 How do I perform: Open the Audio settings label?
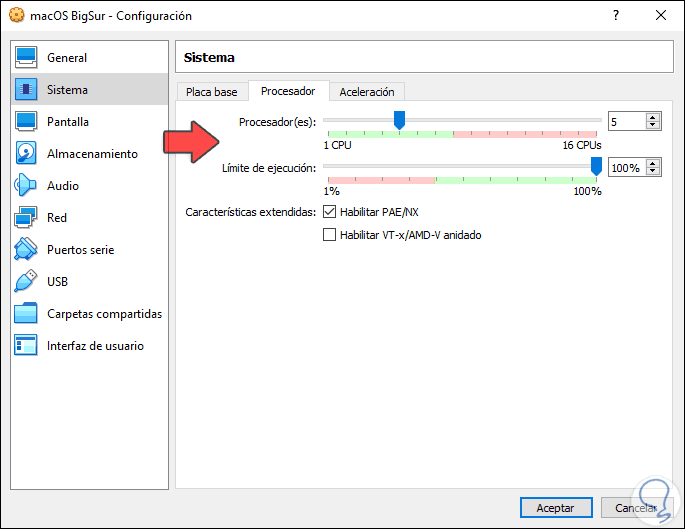tap(63, 186)
